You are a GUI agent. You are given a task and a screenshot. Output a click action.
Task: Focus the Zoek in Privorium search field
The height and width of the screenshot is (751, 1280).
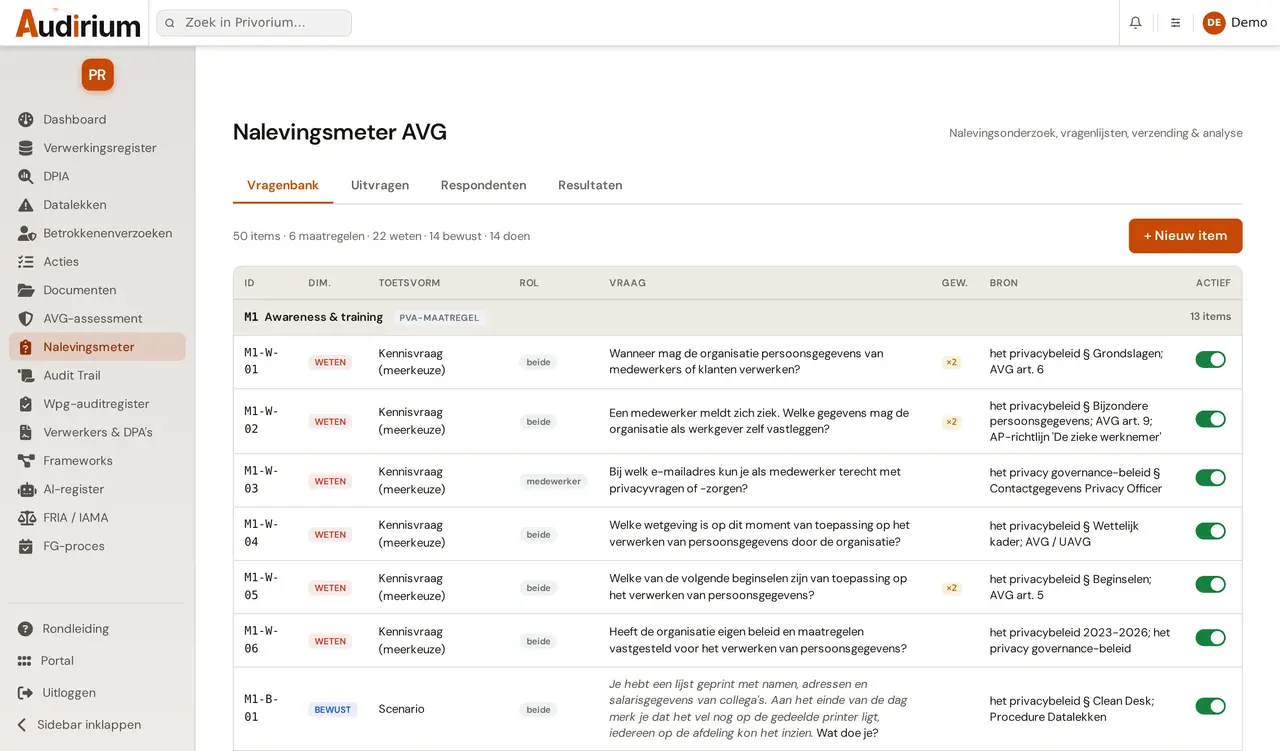point(254,23)
